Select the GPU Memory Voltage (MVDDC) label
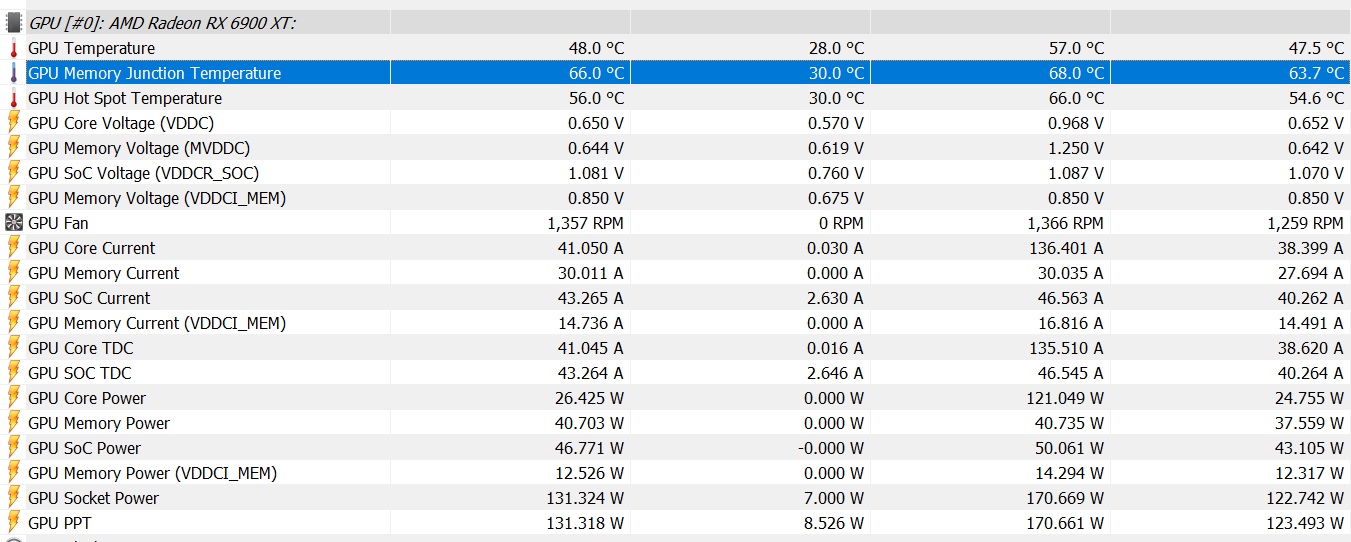This screenshot has width=1351, height=542. click(139, 148)
